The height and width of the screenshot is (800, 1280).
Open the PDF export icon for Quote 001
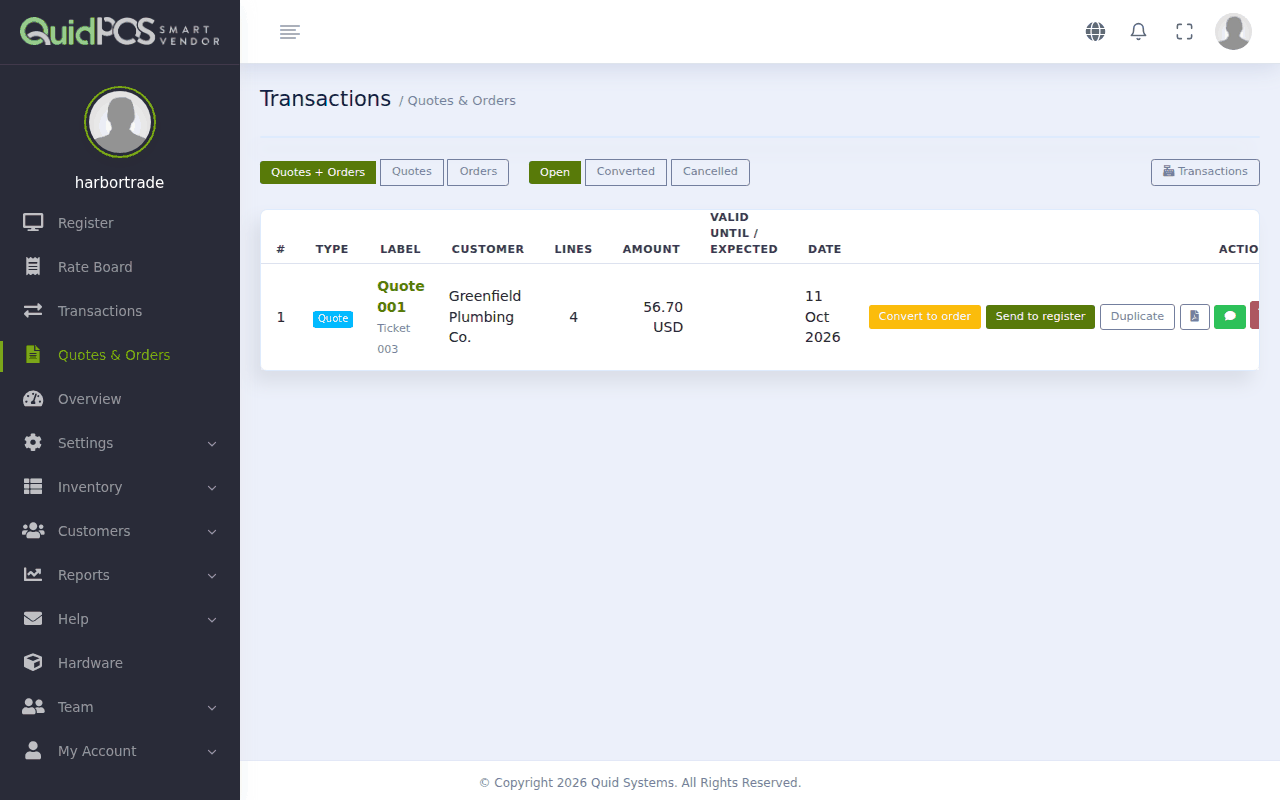(1195, 317)
